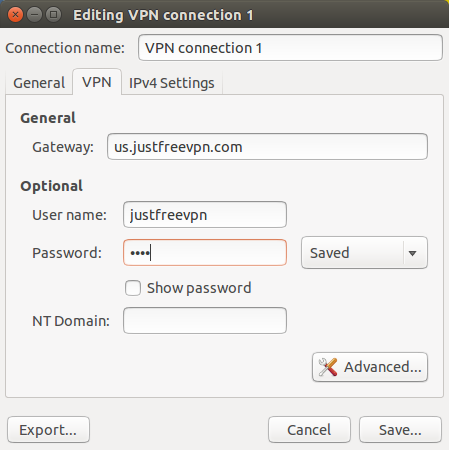449x450 pixels.
Task: Switch to the General tab
Action: [39, 83]
